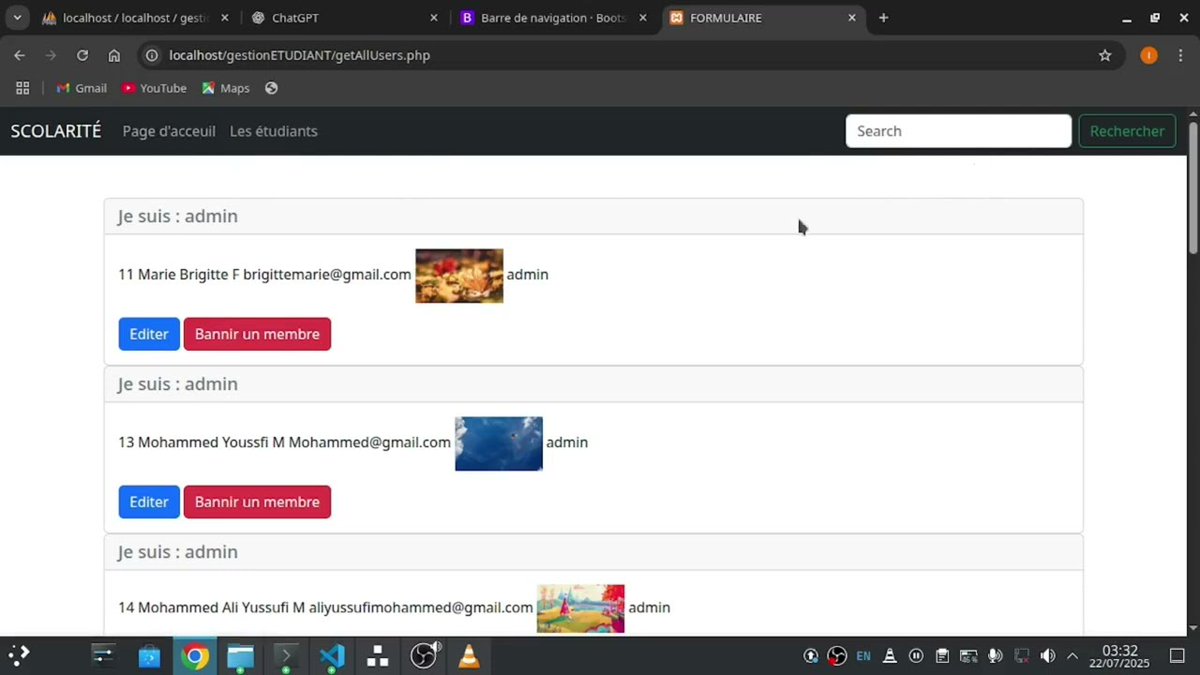
Task: Bookmark this page with the star icon
Action: pos(1106,56)
